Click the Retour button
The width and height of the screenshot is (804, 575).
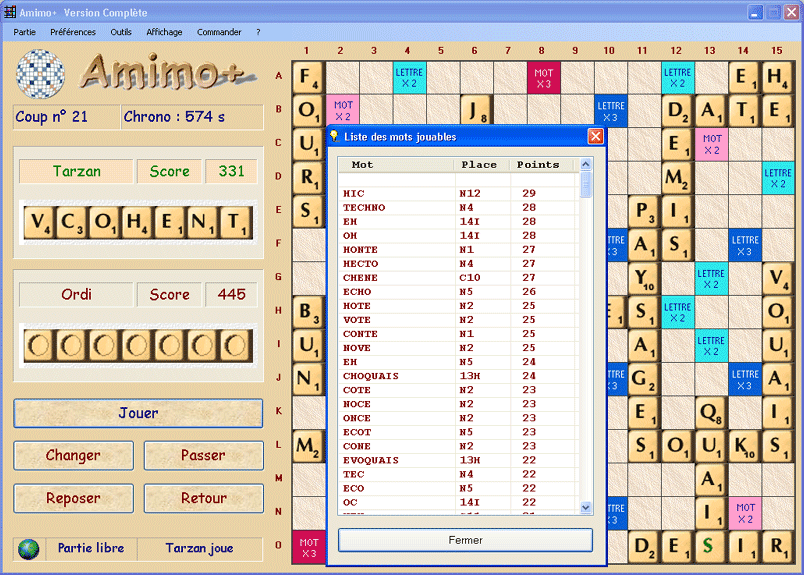[204, 498]
